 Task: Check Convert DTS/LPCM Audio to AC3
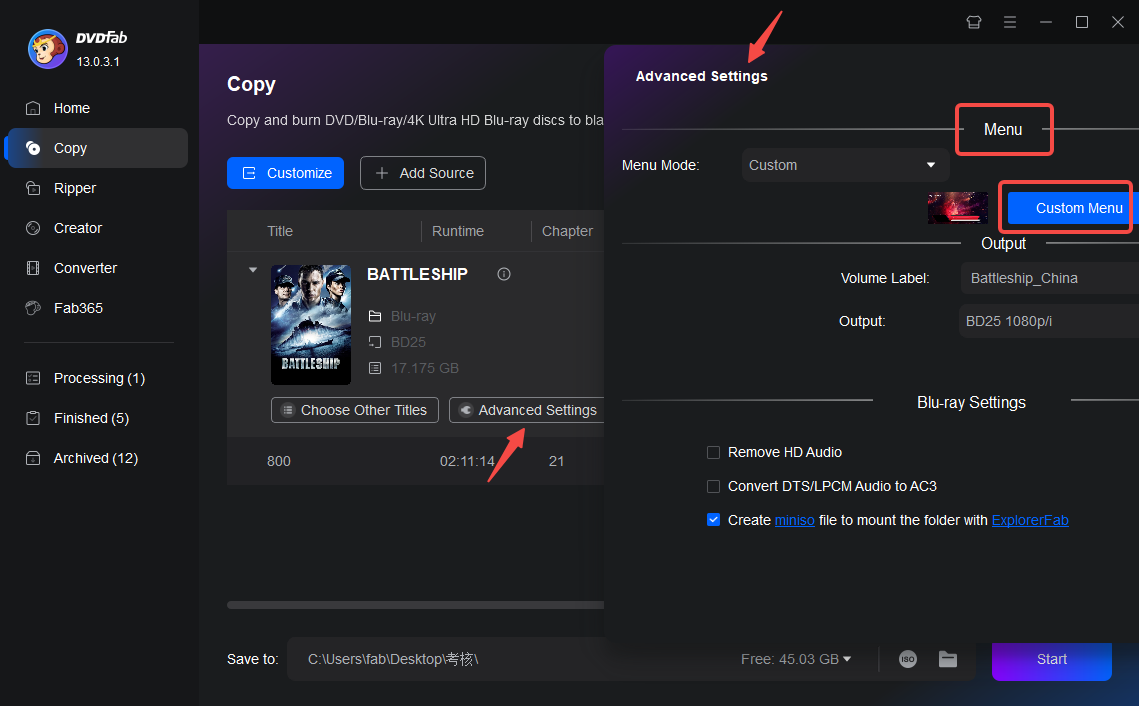[x=713, y=487]
